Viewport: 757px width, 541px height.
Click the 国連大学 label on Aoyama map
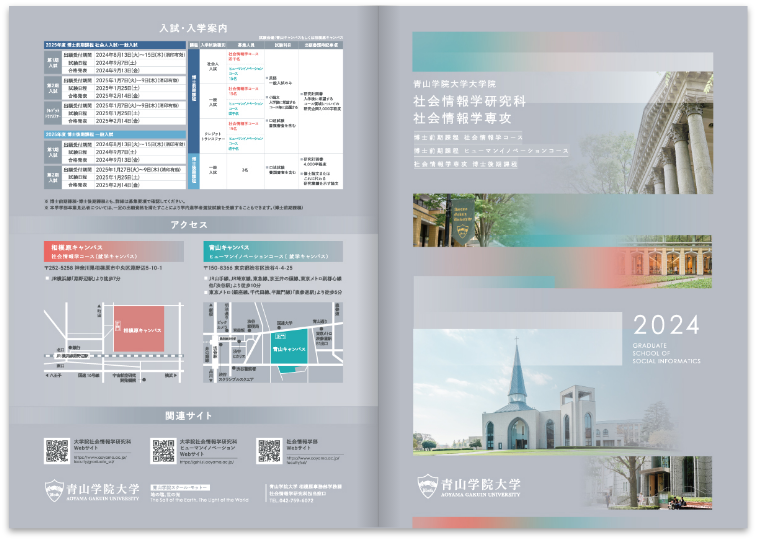(284, 323)
